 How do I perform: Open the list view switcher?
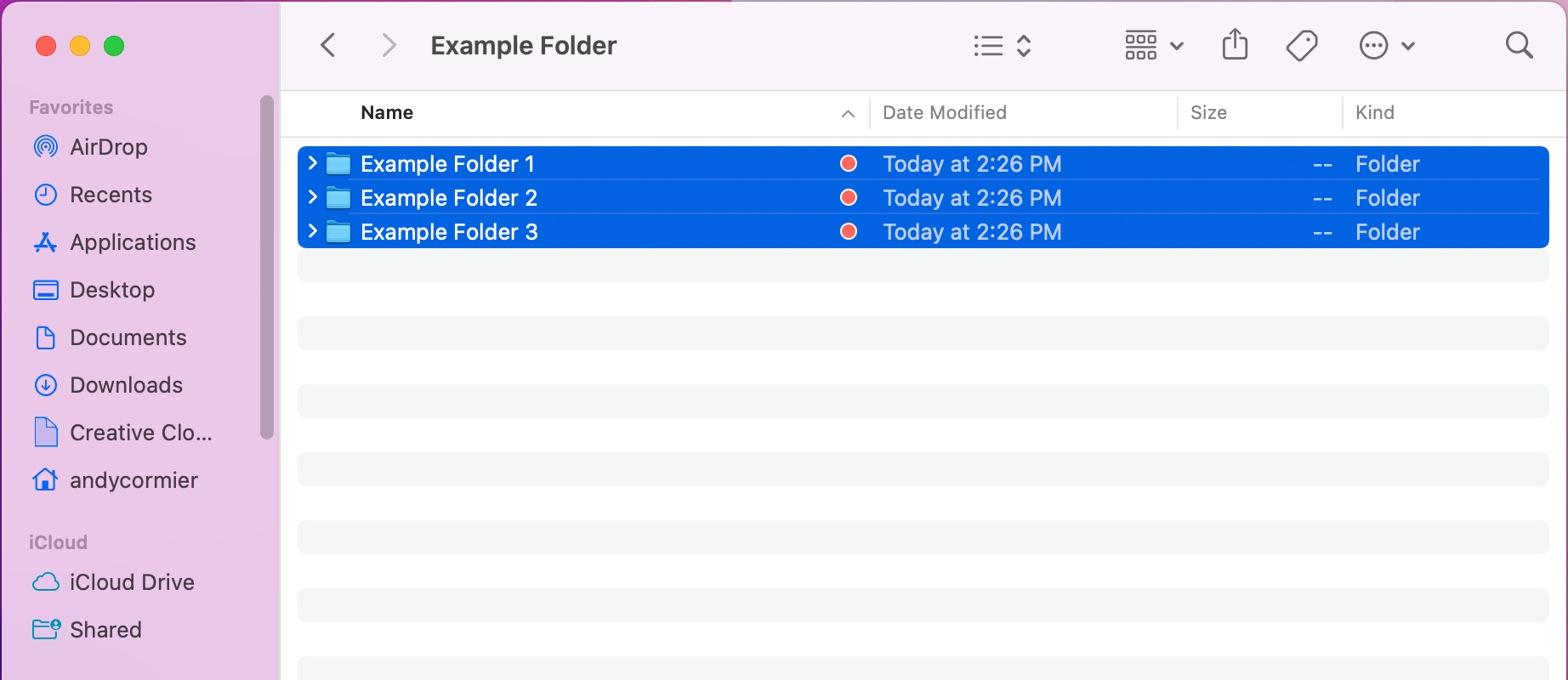tap(1003, 45)
